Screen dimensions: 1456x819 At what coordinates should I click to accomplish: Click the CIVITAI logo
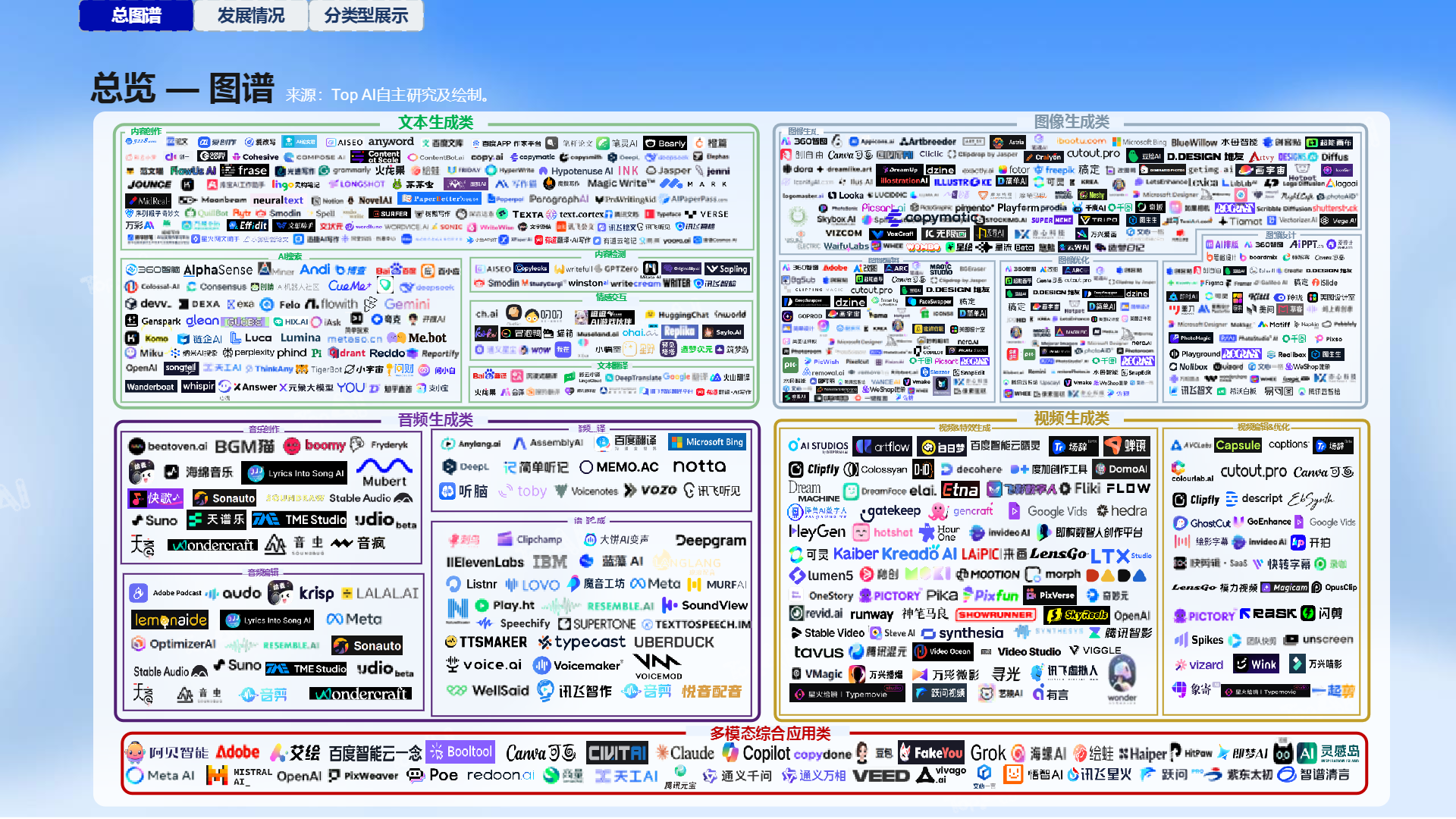[617, 752]
